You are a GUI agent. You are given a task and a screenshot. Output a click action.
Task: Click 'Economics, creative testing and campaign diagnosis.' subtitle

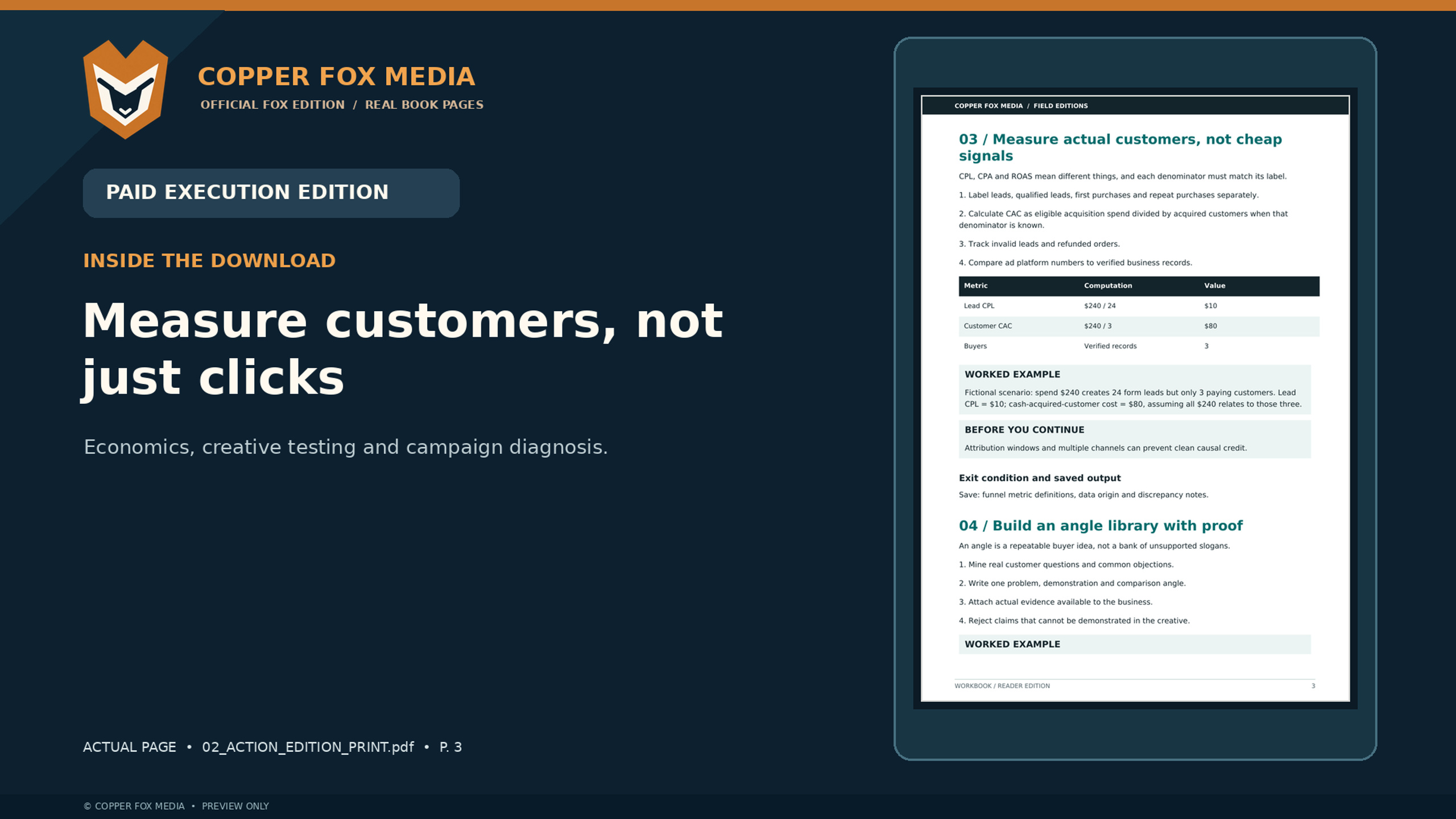pyautogui.click(x=346, y=447)
